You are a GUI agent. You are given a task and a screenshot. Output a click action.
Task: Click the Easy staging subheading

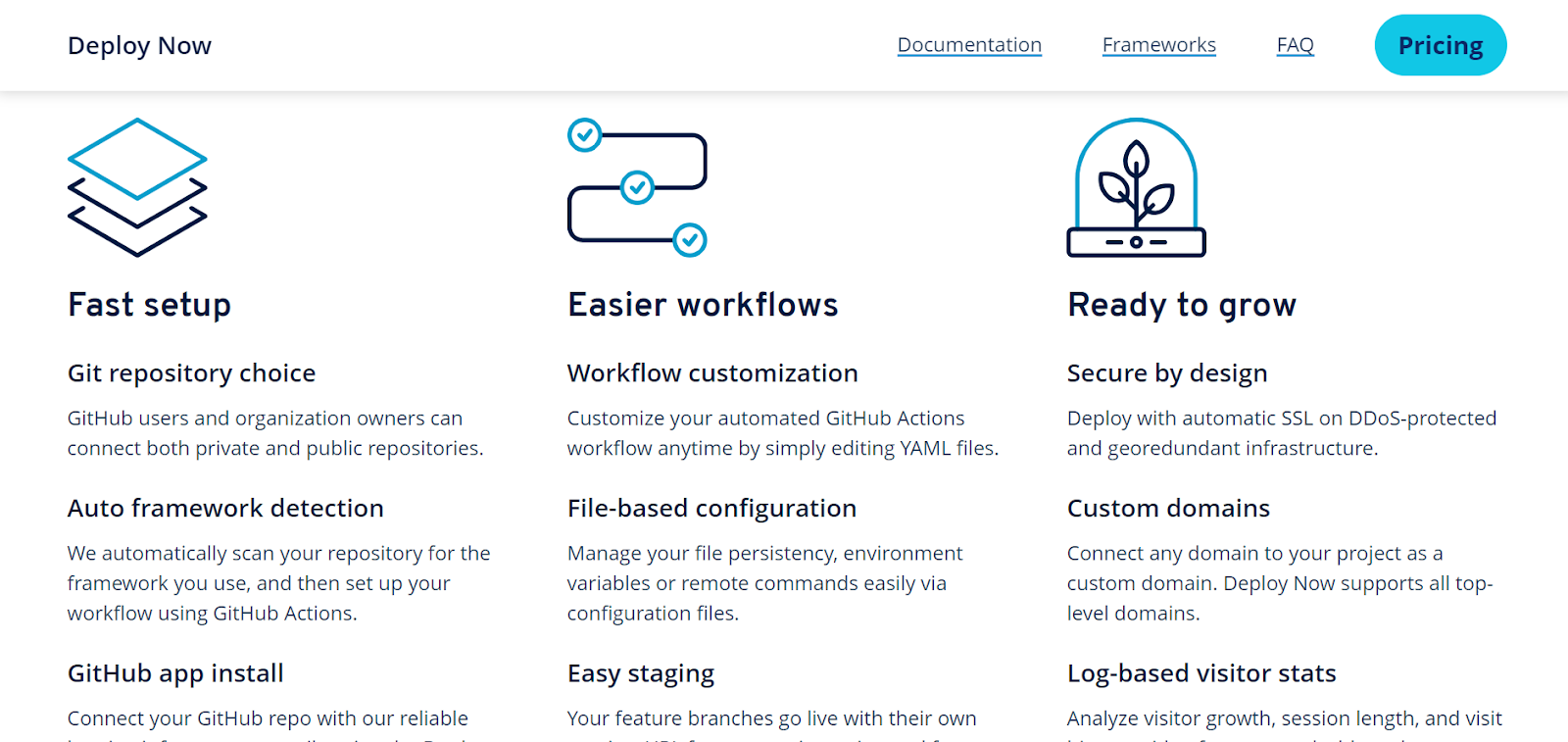pos(641,673)
